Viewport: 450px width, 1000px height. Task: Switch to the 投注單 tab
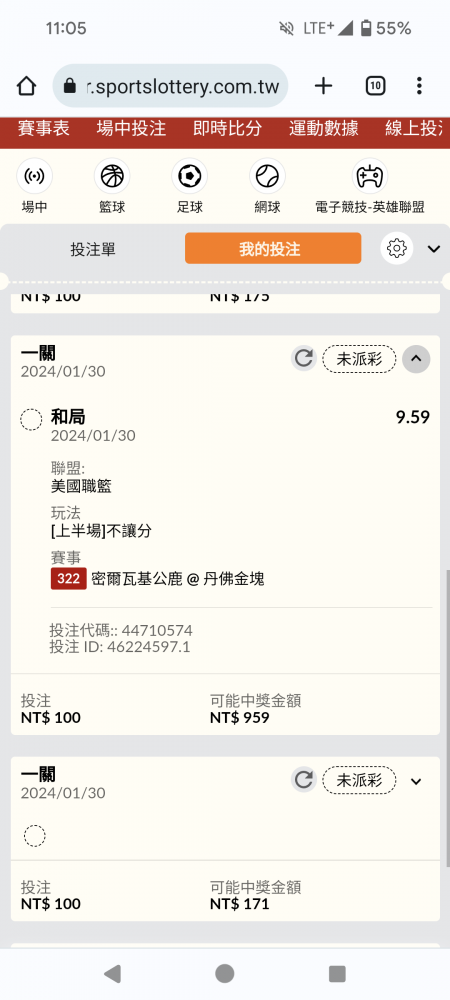click(x=93, y=249)
